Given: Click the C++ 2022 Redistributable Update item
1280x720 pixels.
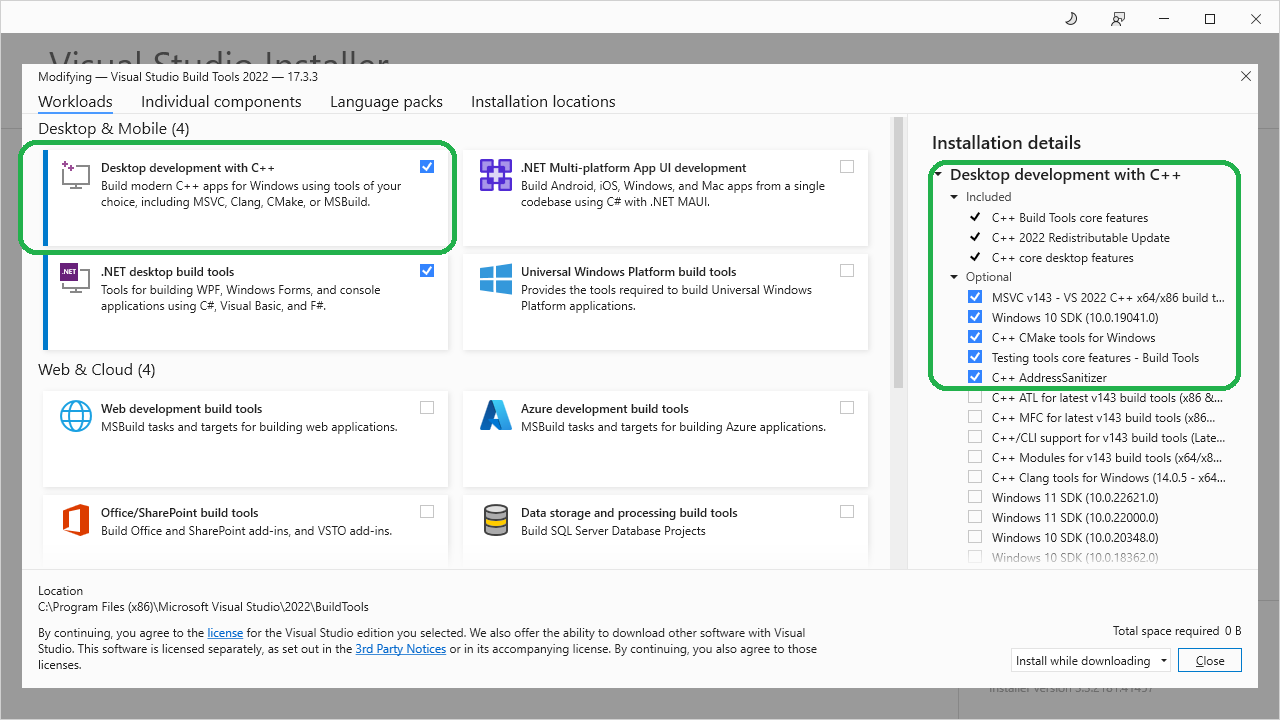Looking at the screenshot, I should tap(1080, 237).
